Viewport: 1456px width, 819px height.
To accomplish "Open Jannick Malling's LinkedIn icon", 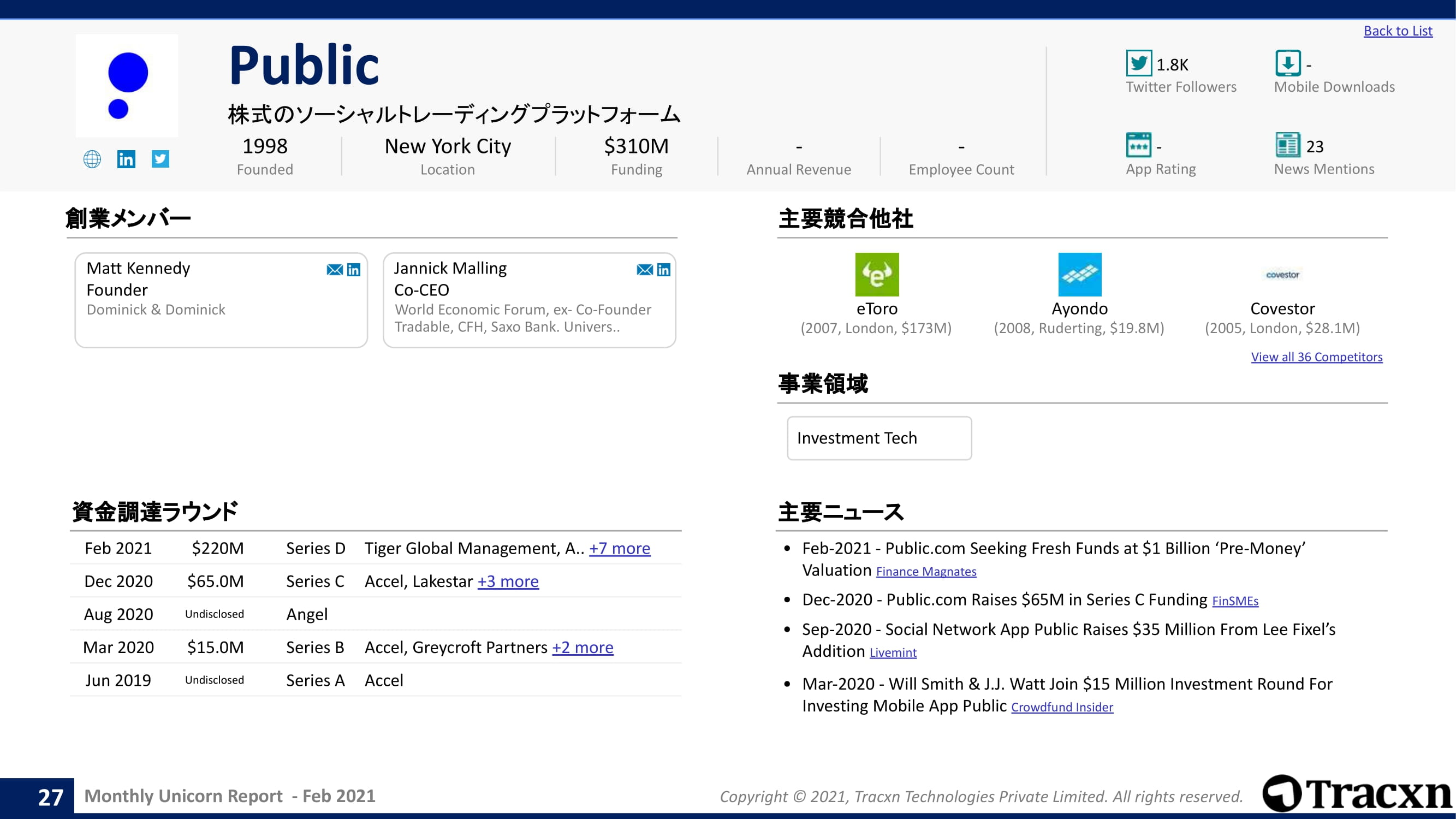I will pyautogui.click(x=663, y=270).
